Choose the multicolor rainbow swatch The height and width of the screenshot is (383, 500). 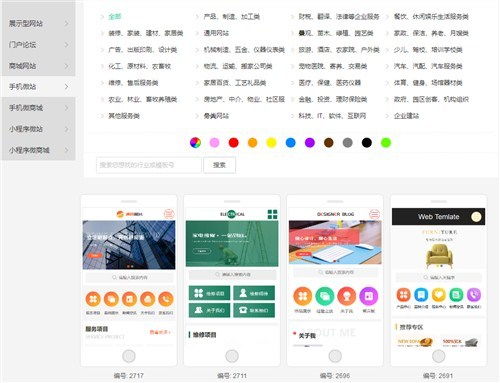(195, 143)
